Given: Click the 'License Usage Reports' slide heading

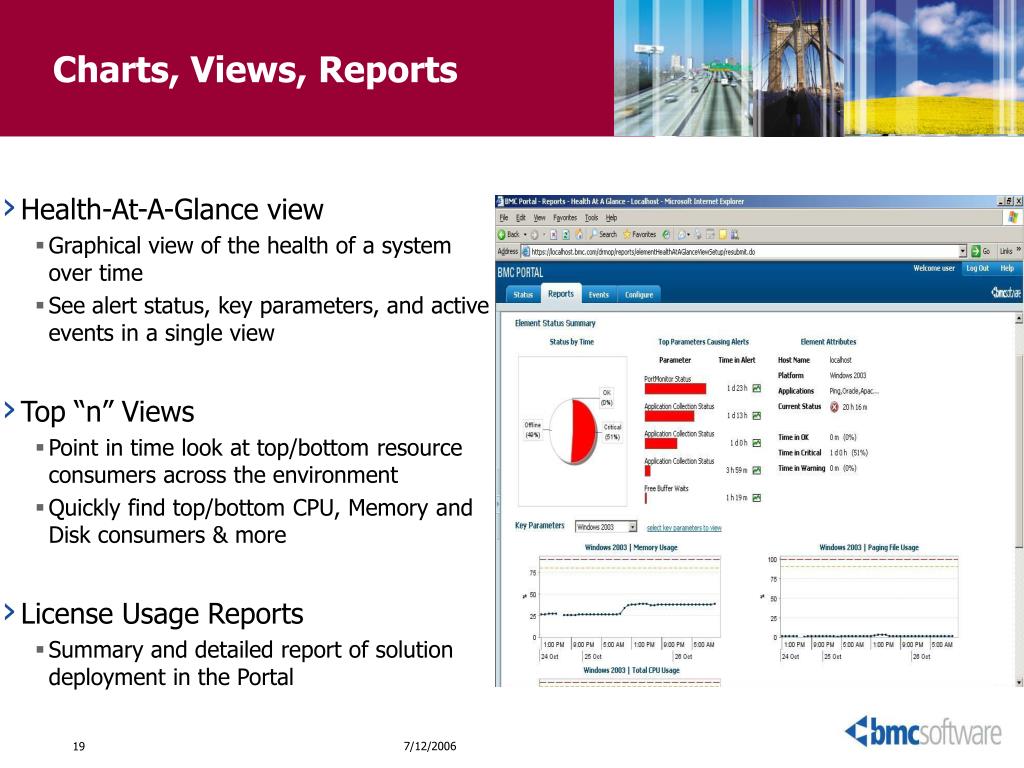Looking at the screenshot, I should coord(162,614).
